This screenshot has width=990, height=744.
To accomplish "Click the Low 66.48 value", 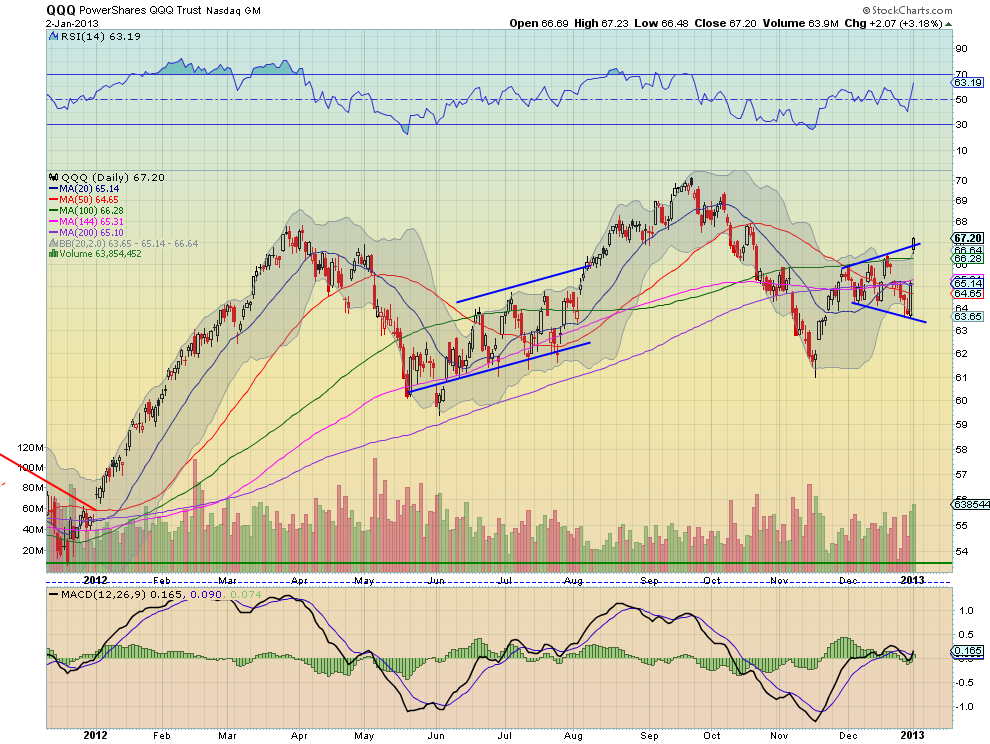I will point(661,23).
